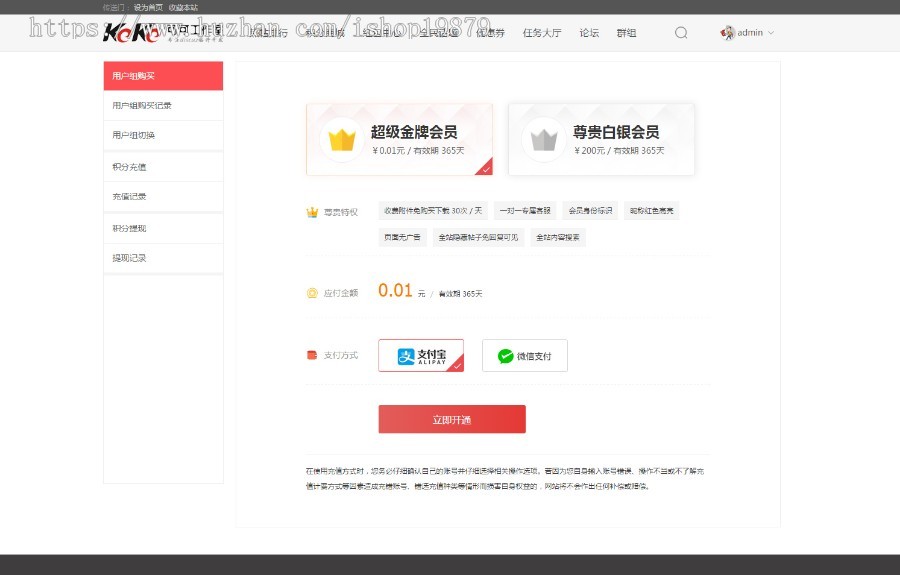Click the 立即开通 button

click(452, 419)
